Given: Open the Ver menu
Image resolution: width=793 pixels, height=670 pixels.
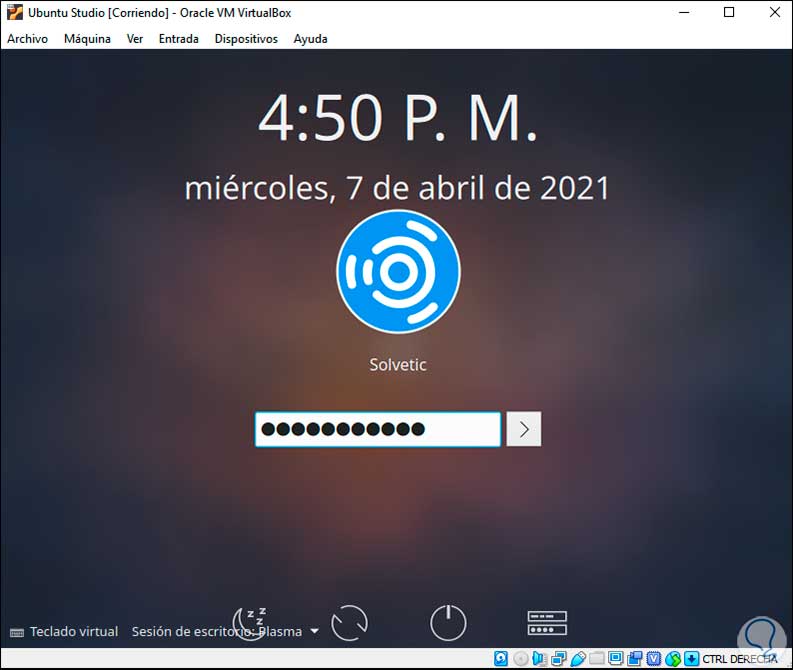Looking at the screenshot, I should (135, 39).
